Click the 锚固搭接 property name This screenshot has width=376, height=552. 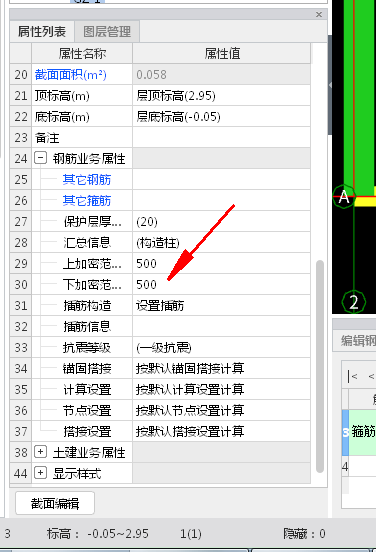87,369
